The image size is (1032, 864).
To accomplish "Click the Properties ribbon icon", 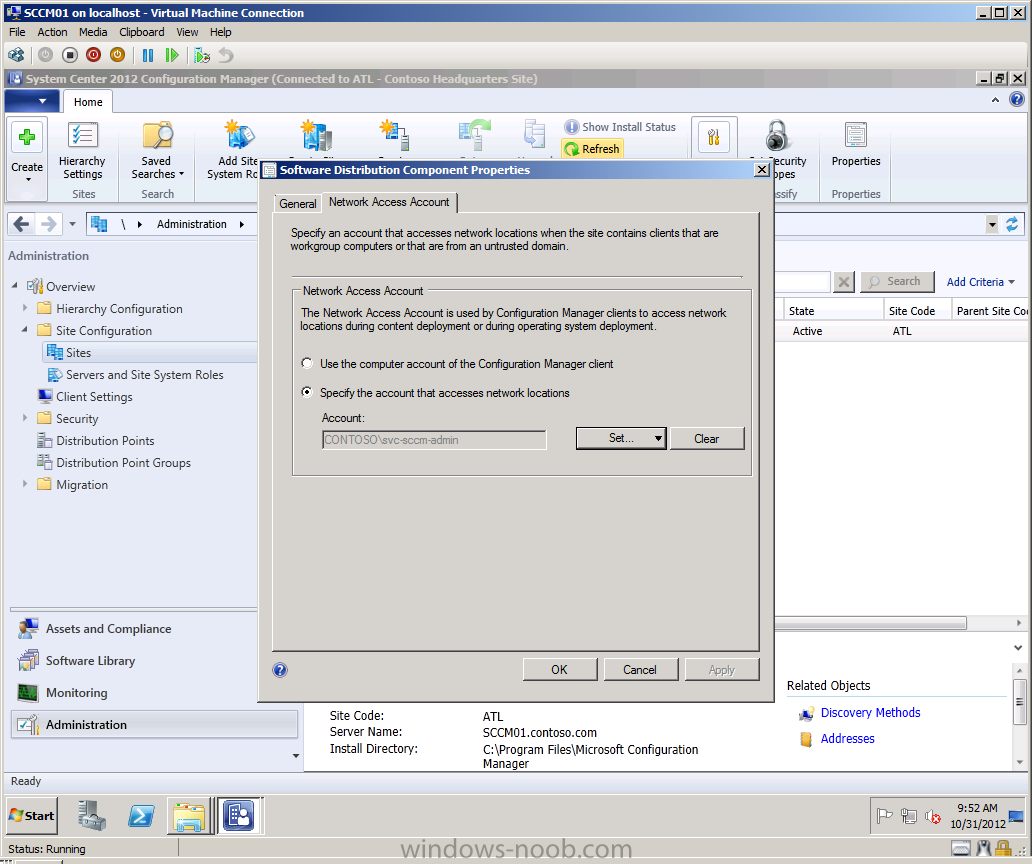I will tap(856, 136).
